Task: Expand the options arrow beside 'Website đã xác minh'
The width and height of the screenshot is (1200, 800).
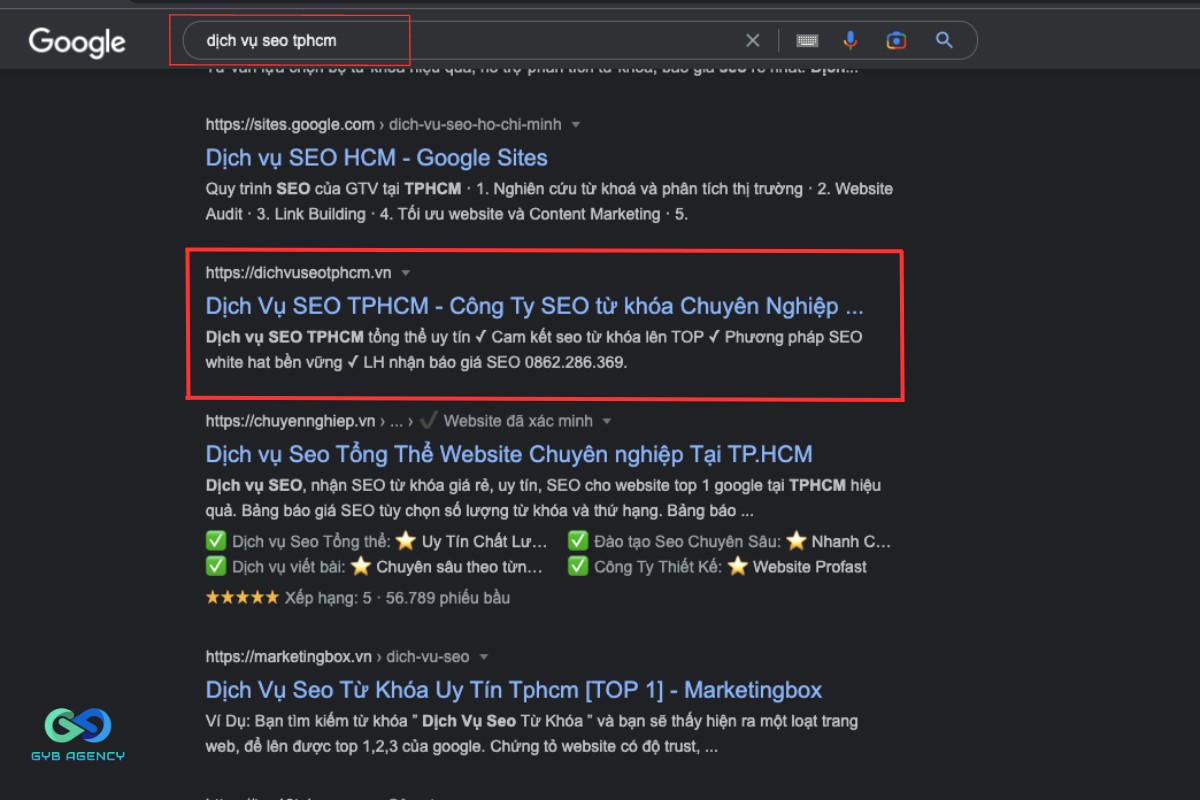Action: click(607, 421)
